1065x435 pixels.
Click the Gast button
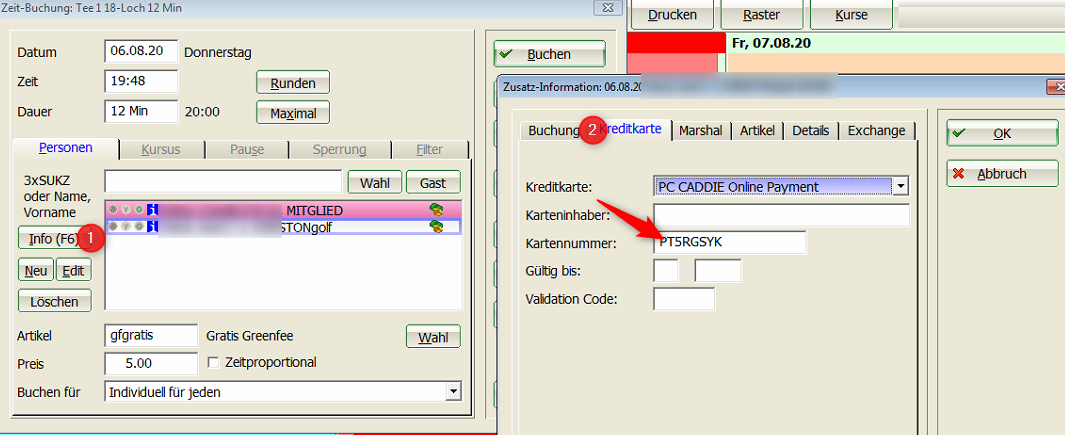pos(433,183)
